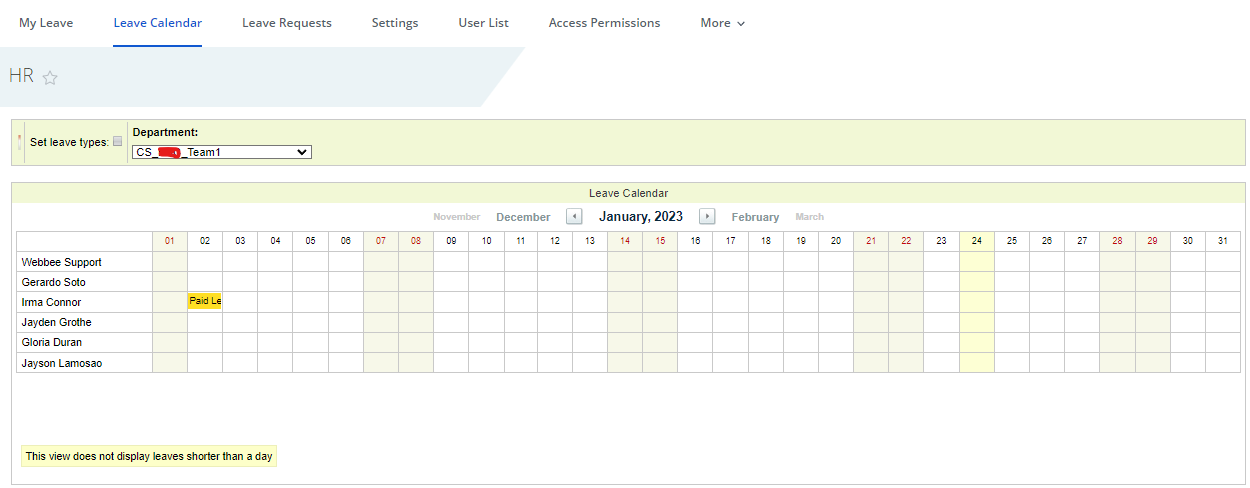
Task: Select the Irma Connor row name
Action: [52, 302]
